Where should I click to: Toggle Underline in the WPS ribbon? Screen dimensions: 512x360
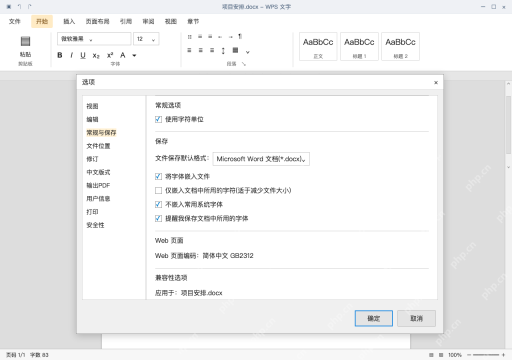point(83,55)
